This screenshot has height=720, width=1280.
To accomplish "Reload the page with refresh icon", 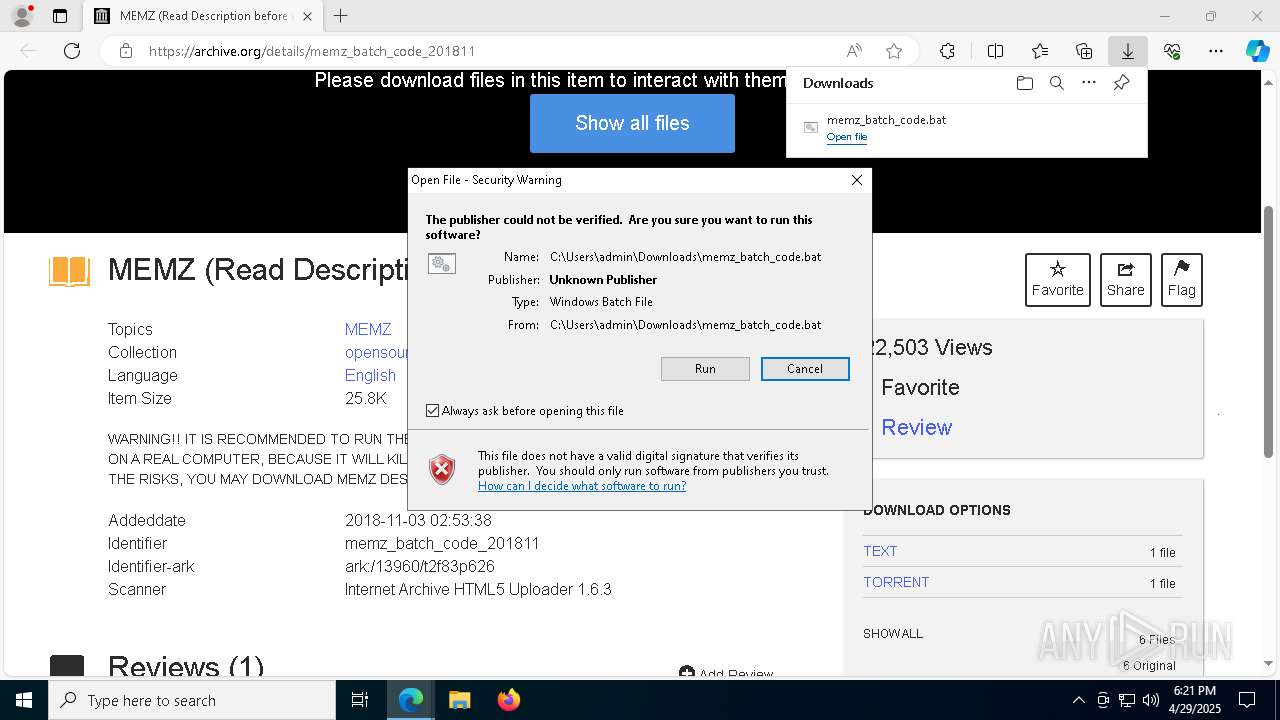I will [72, 51].
